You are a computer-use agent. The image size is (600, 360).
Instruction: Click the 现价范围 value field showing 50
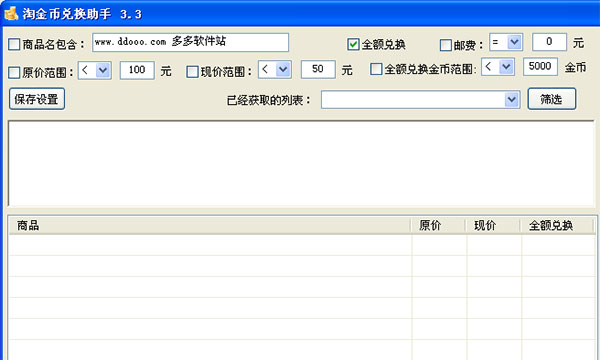[x=318, y=69]
